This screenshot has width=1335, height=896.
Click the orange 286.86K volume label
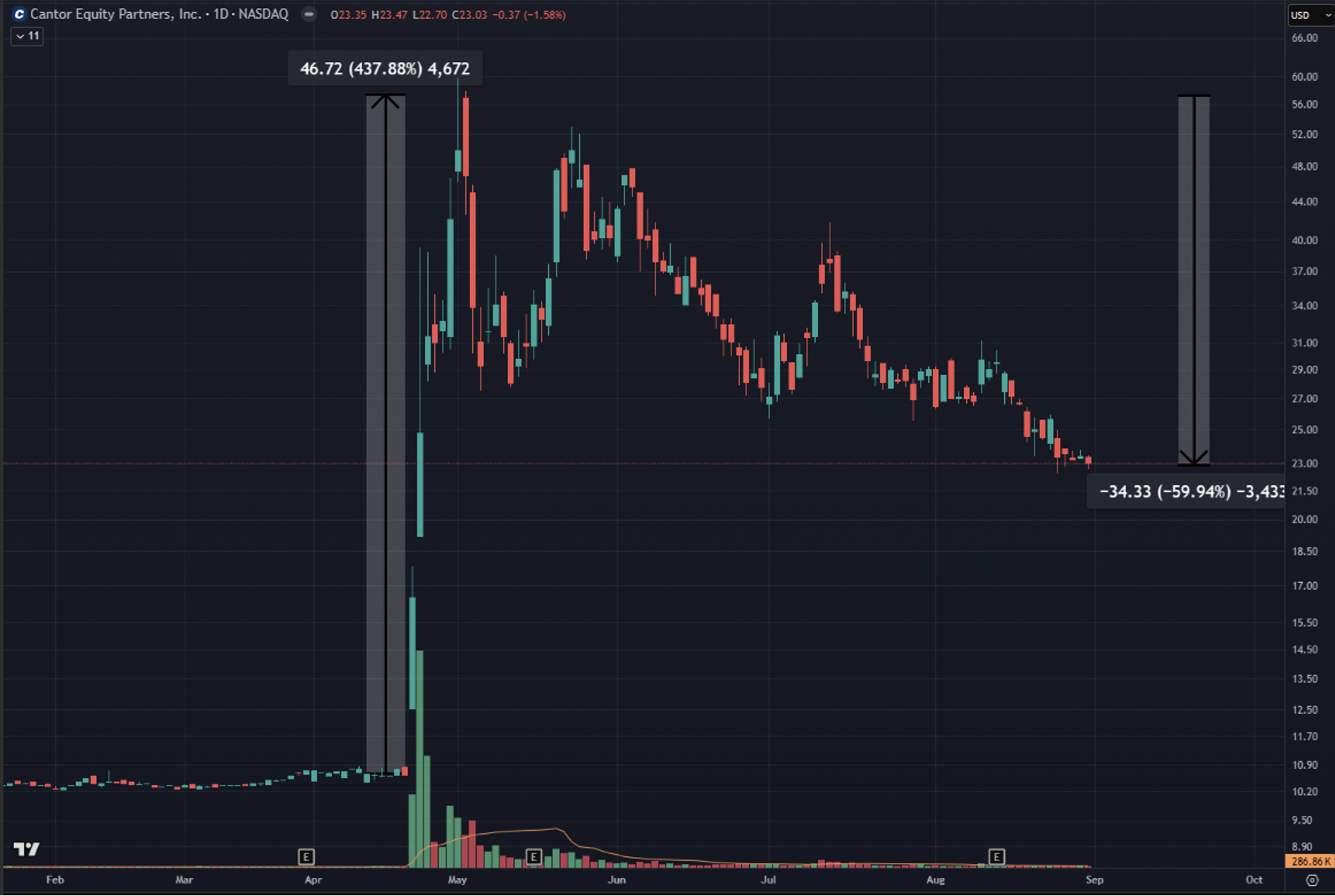coord(1310,861)
